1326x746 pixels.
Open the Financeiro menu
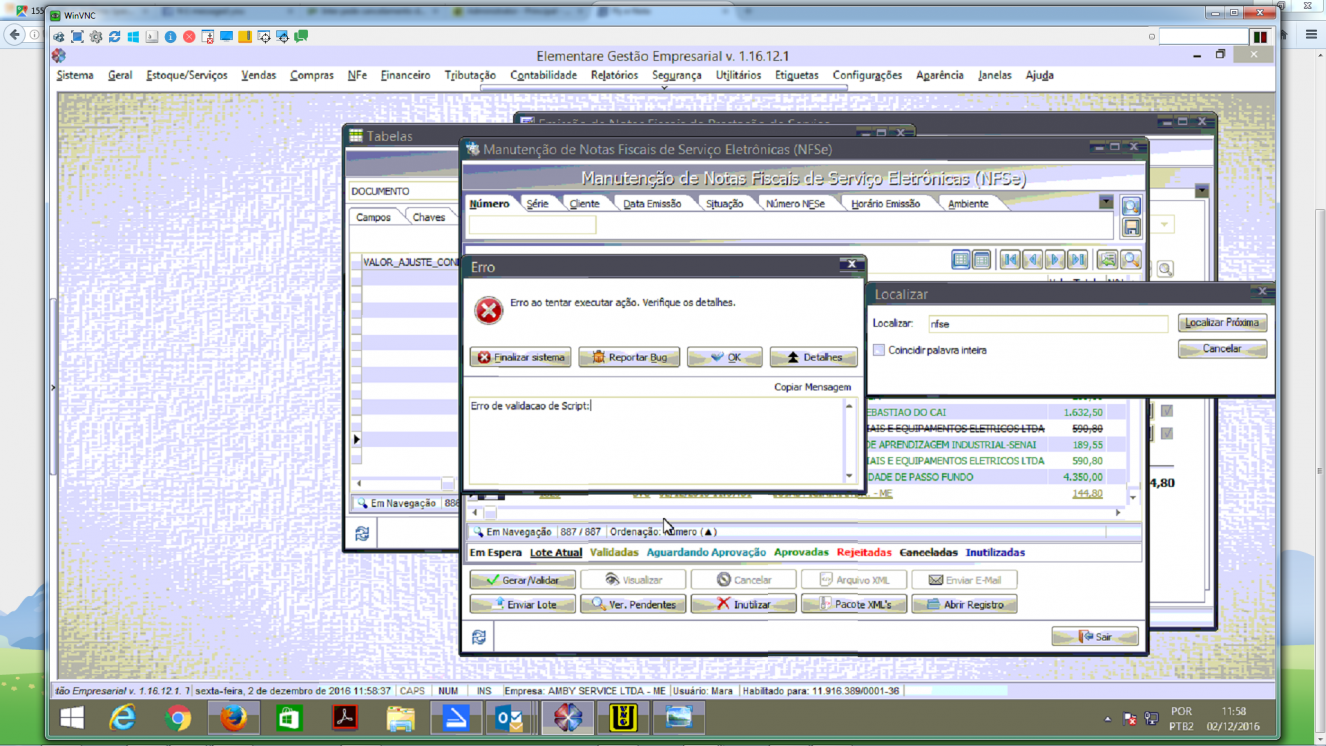click(x=405, y=75)
